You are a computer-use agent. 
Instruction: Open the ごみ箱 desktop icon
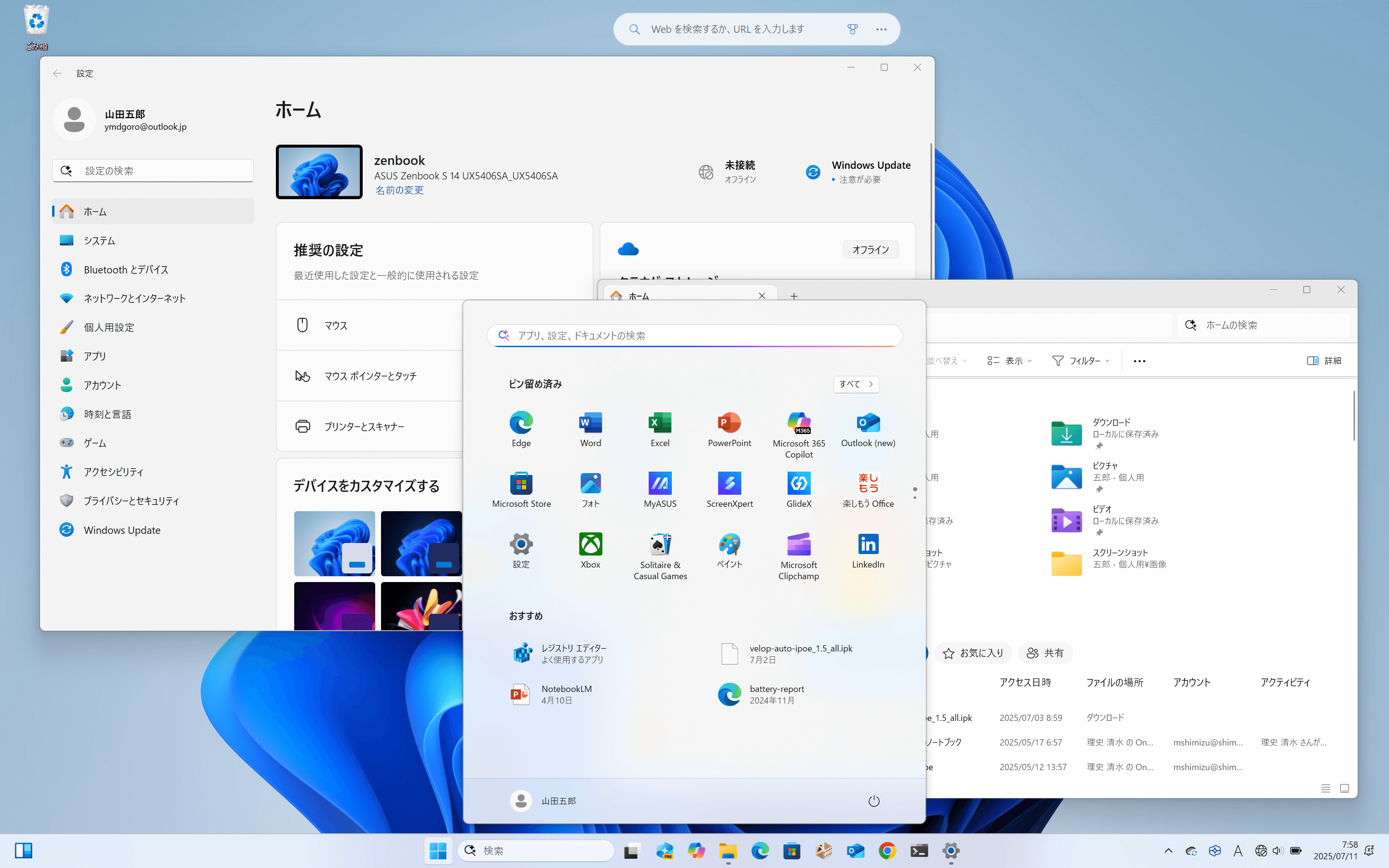(36, 27)
